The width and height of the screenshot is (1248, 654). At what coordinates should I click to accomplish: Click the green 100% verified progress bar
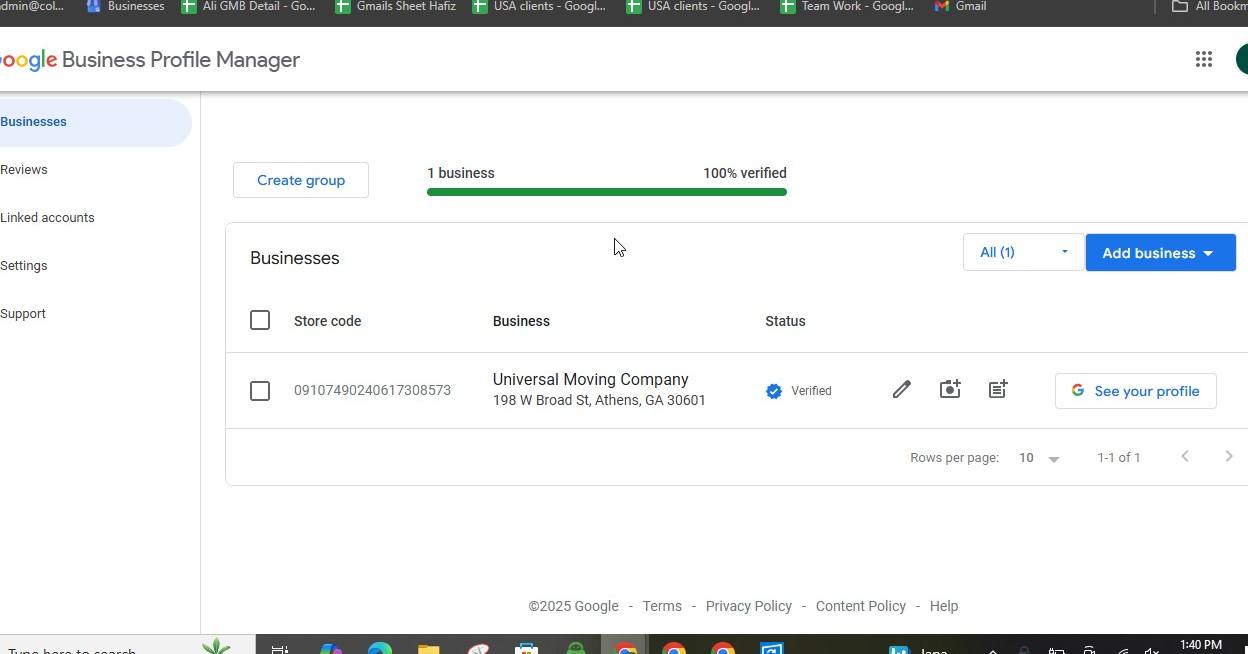(607, 192)
